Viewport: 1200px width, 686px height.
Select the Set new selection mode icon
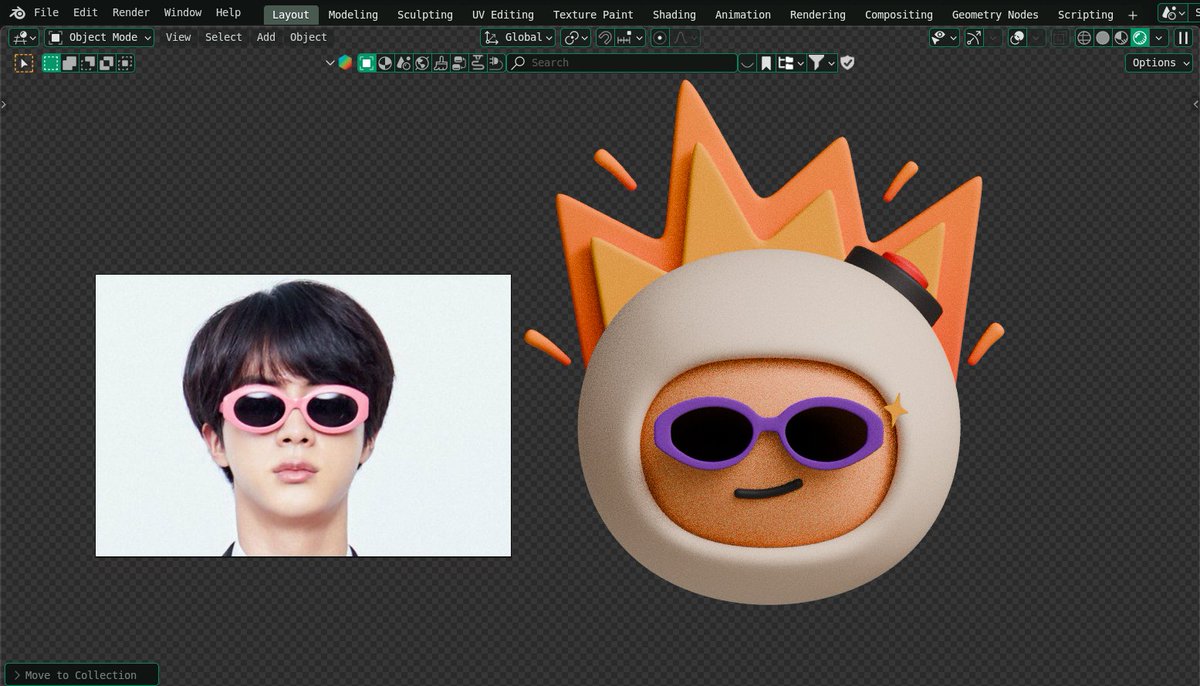(x=51, y=62)
